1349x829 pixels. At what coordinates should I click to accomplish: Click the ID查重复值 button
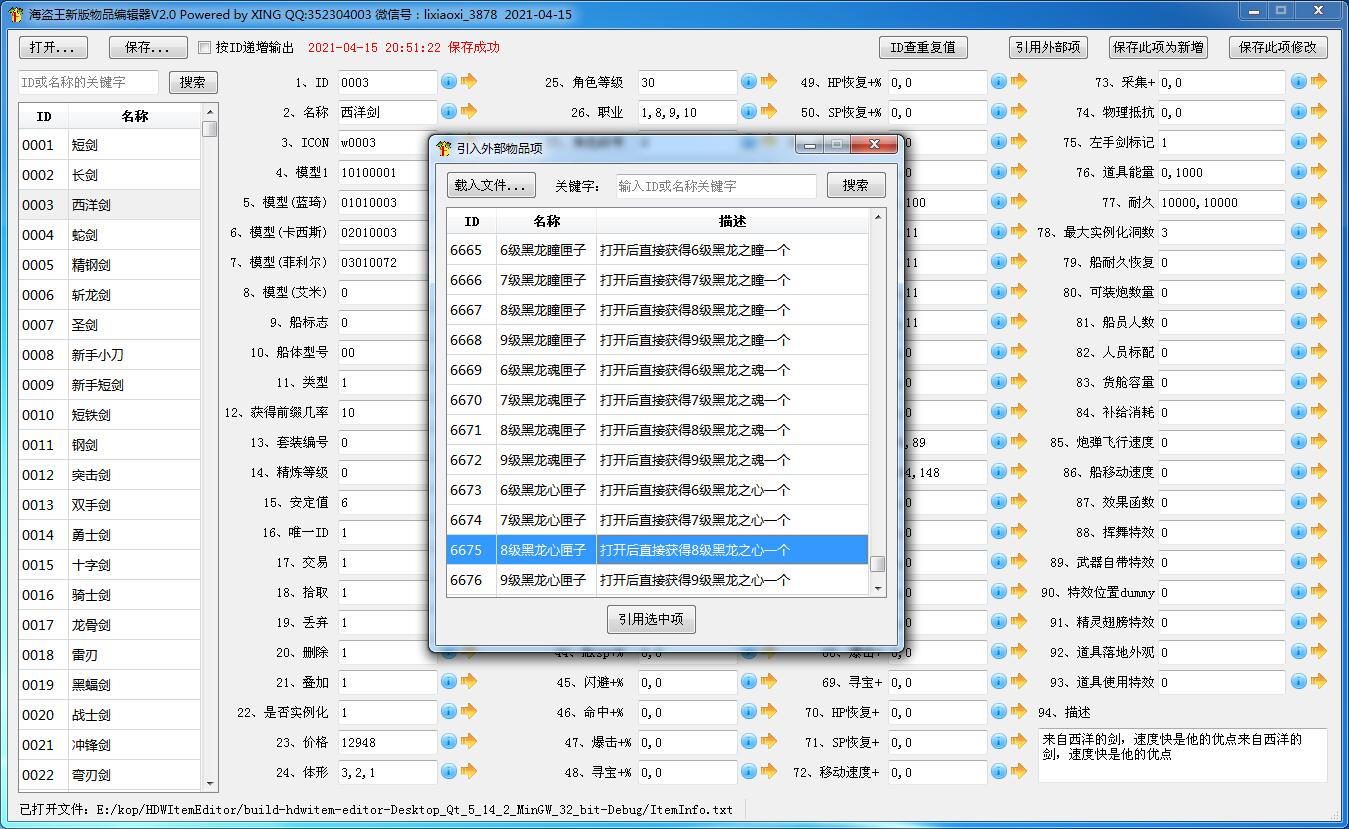923,47
